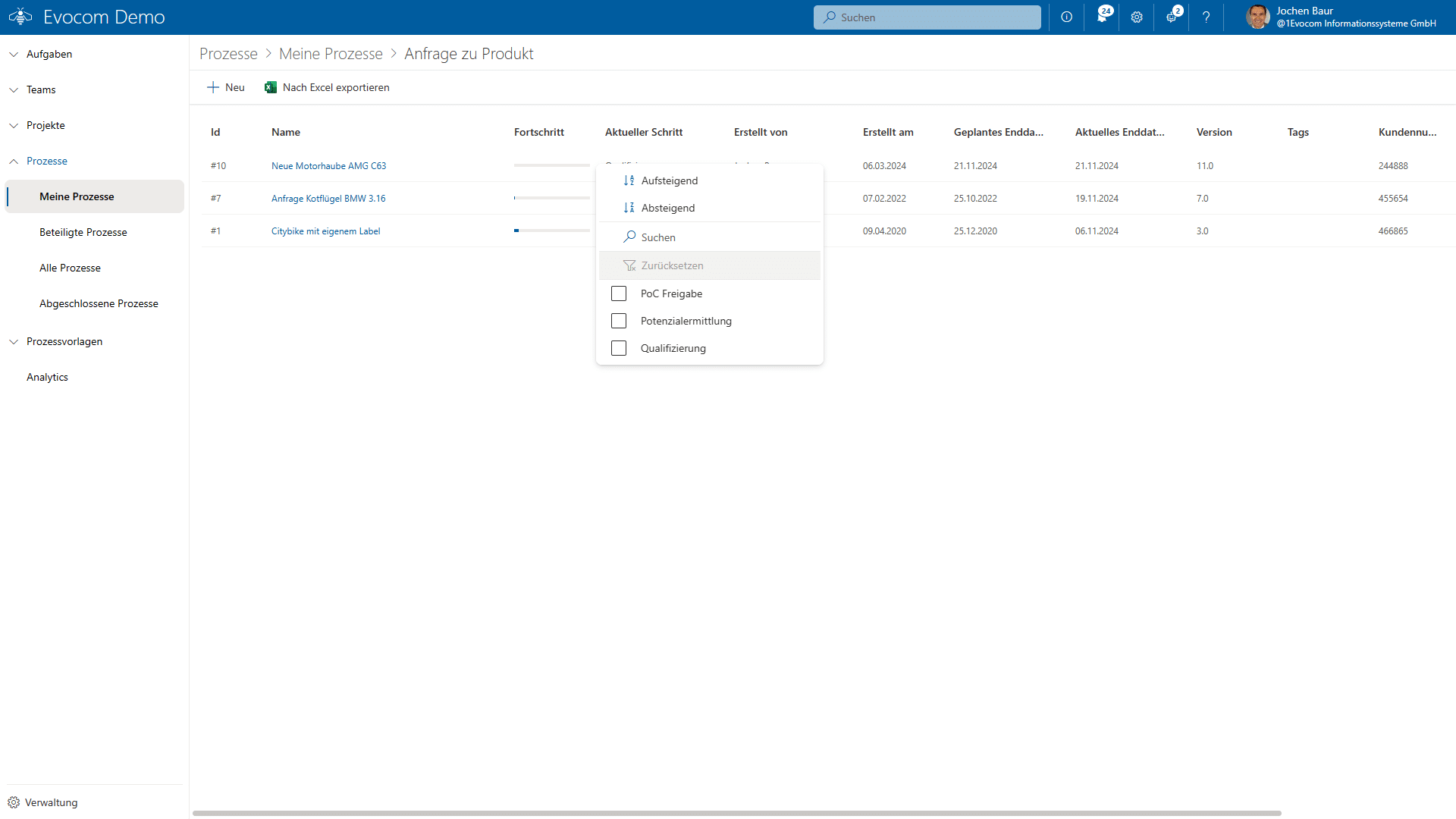Check the Potenzialermittlung checkbox

pyautogui.click(x=619, y=321)
